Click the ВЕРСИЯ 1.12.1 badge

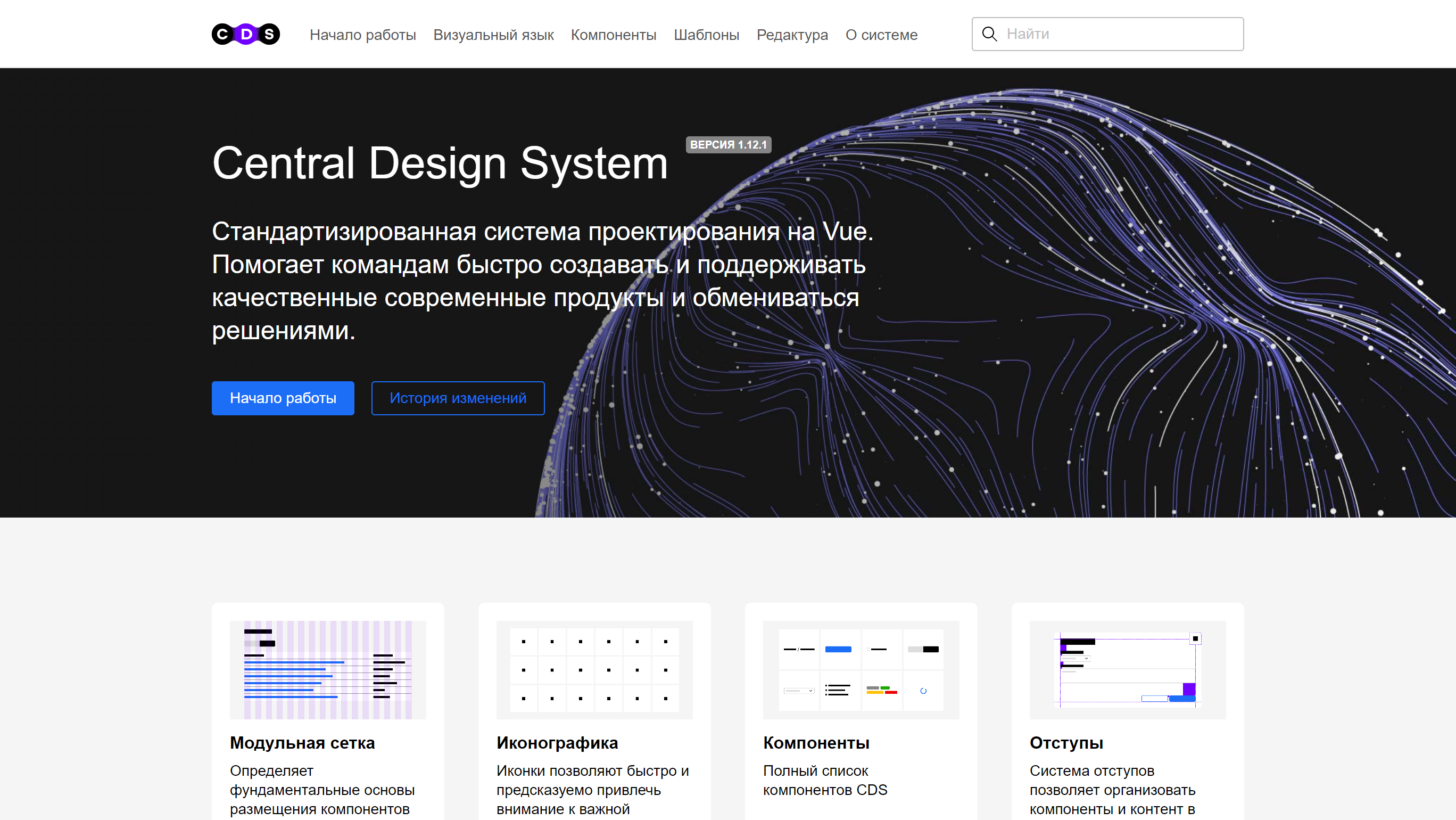click(x=728, y=145)
